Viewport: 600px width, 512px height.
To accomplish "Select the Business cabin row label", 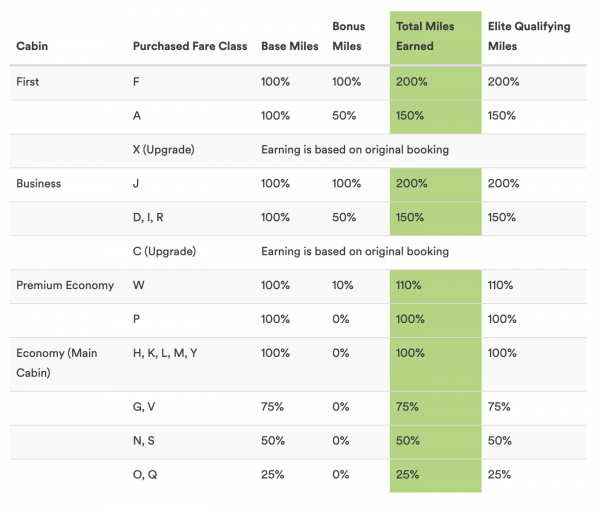I will (38, 183).
